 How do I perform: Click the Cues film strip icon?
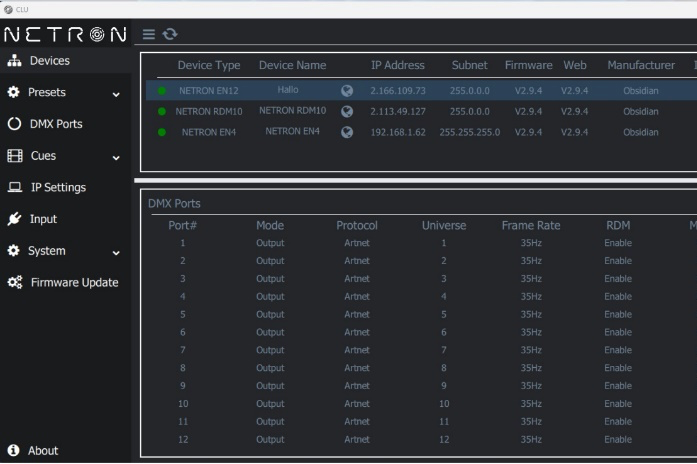point(15,156)
